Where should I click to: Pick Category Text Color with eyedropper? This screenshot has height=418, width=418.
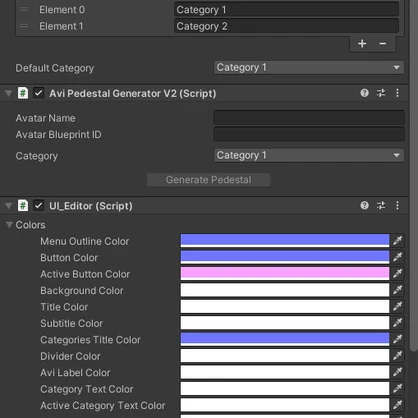click(397, 388)
